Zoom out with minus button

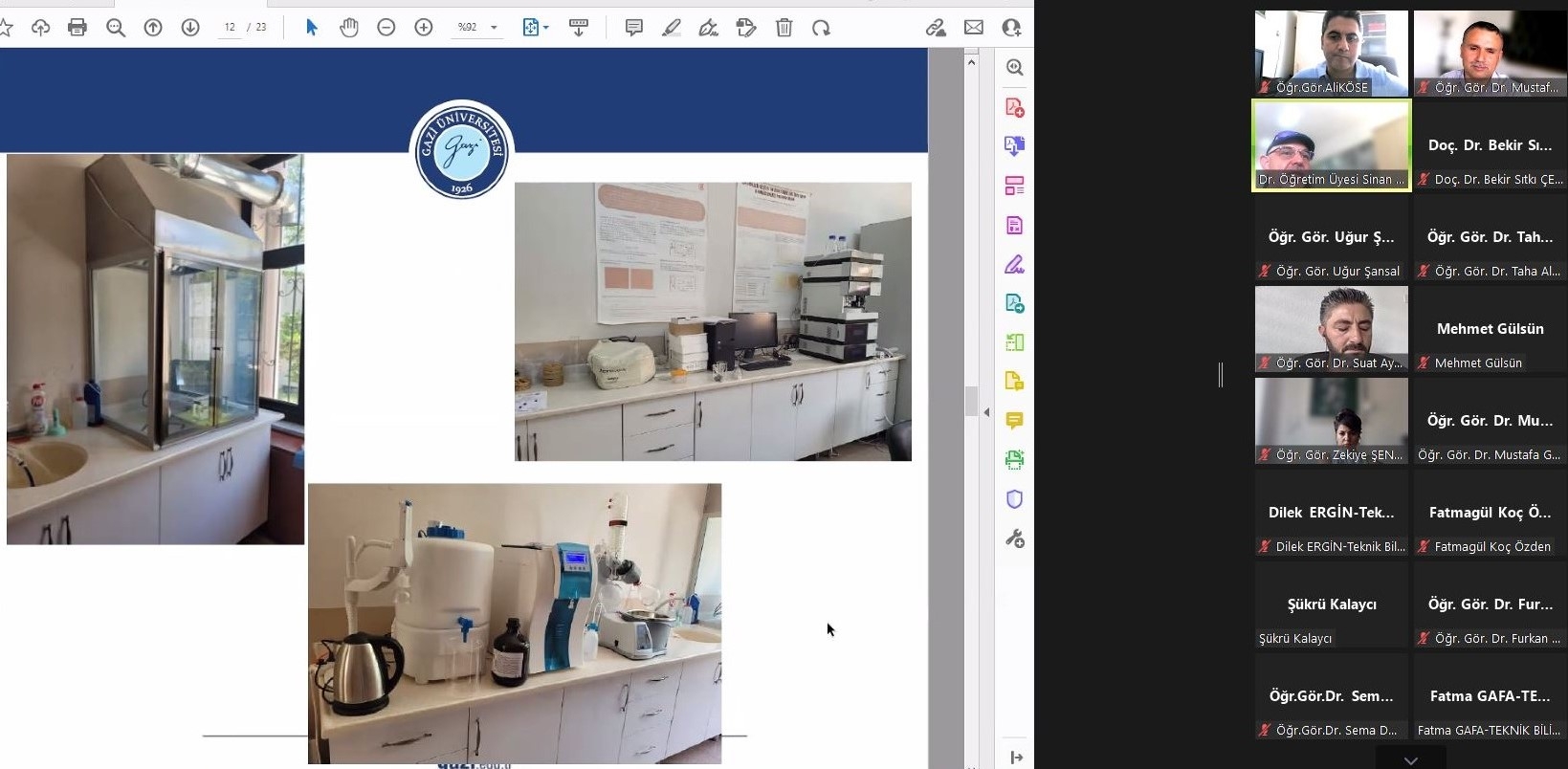pyautogui.click(x=386, y=28)
